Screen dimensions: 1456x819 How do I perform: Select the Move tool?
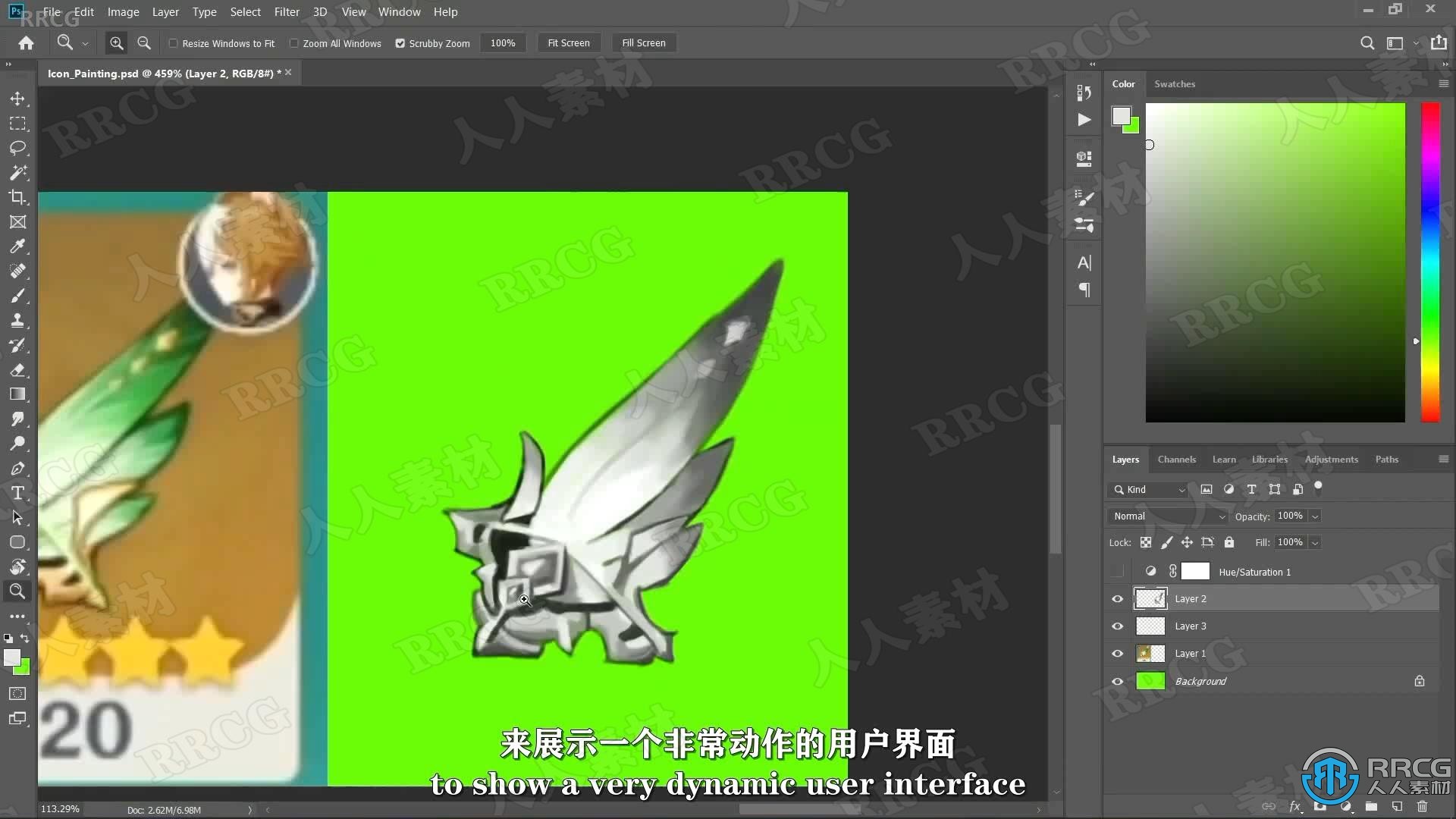click(x=17, y=99)
